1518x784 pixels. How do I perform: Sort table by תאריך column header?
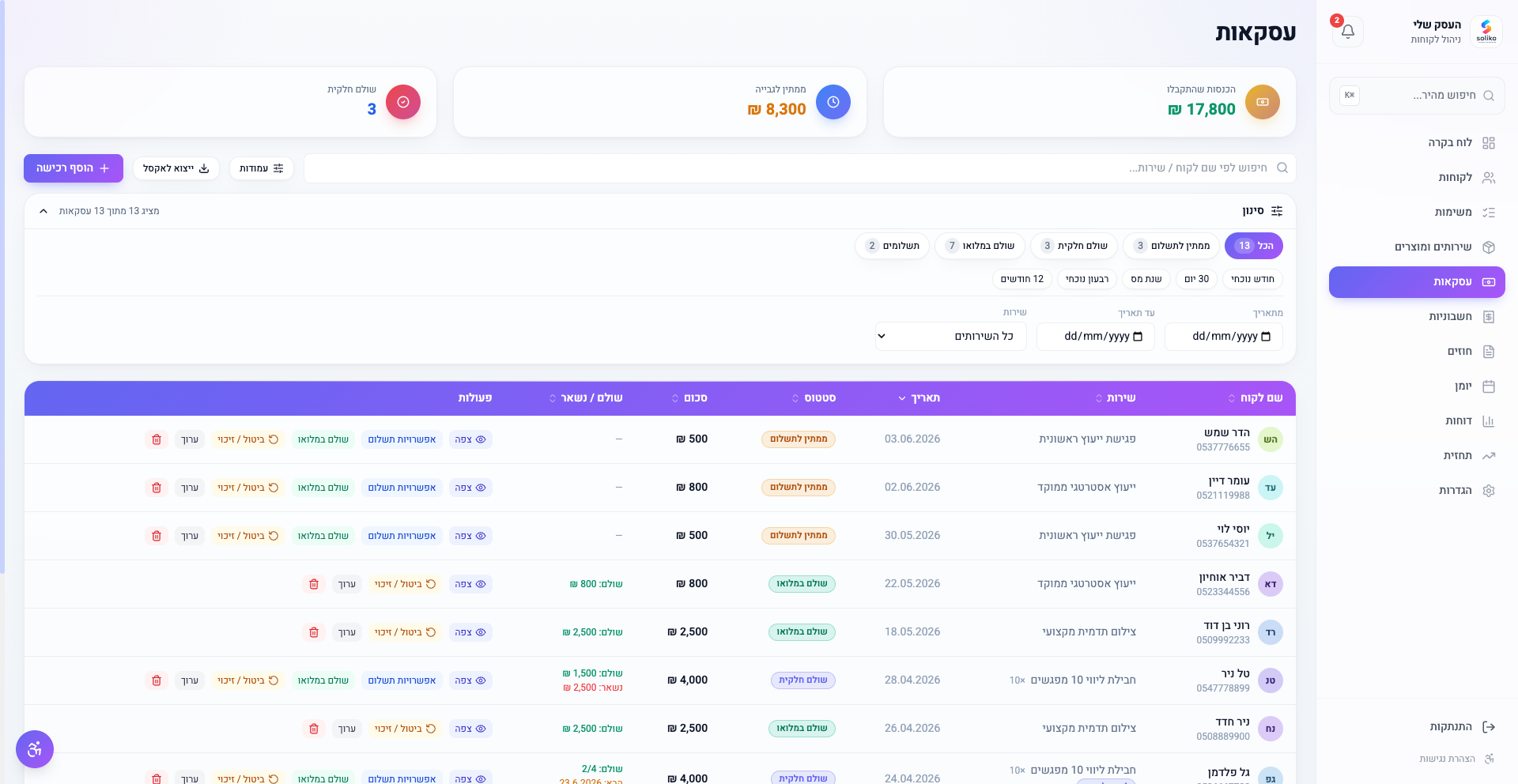[919, 398]
